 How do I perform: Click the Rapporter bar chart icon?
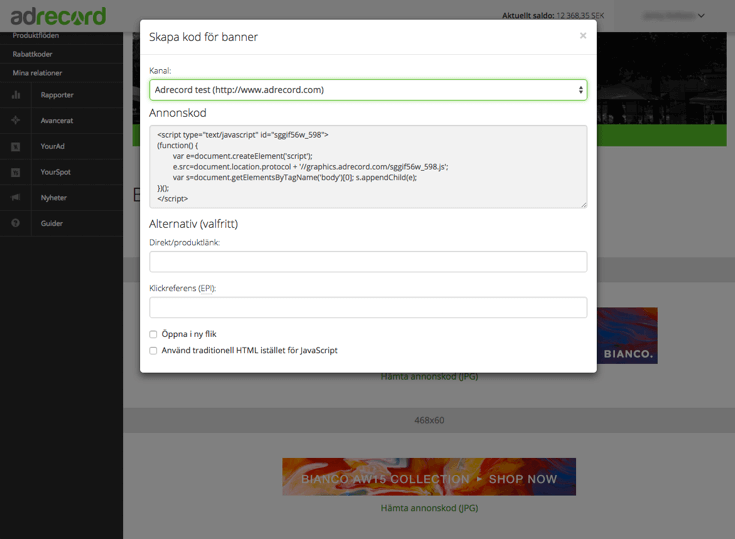click(16, 95)
